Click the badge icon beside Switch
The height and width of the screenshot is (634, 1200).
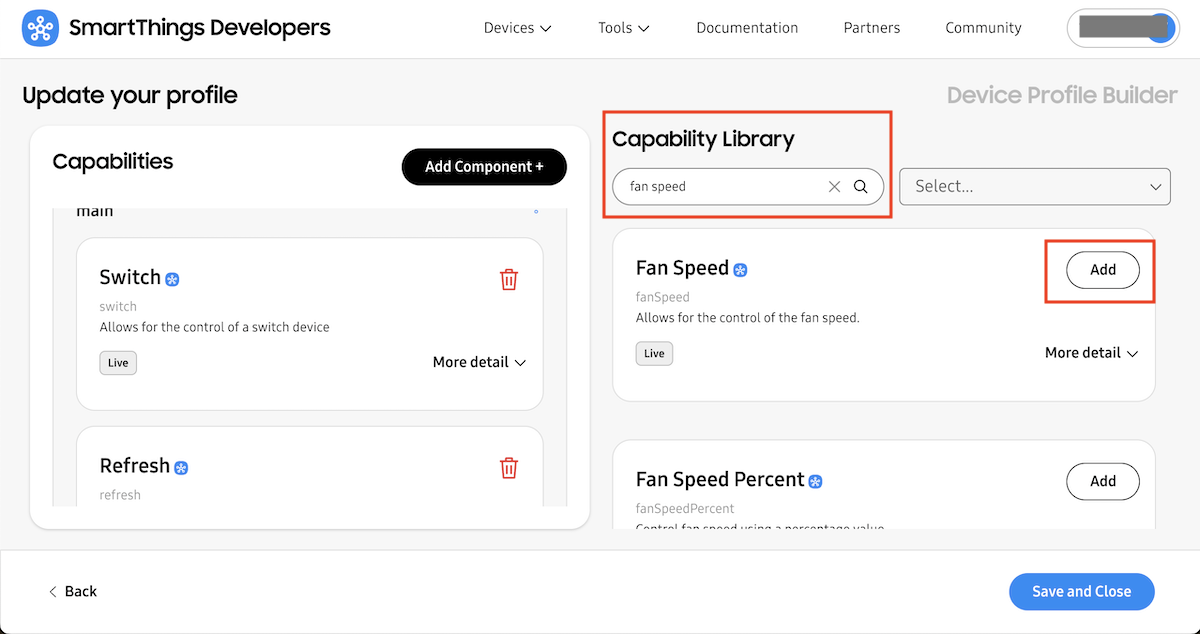click(172, 279)
